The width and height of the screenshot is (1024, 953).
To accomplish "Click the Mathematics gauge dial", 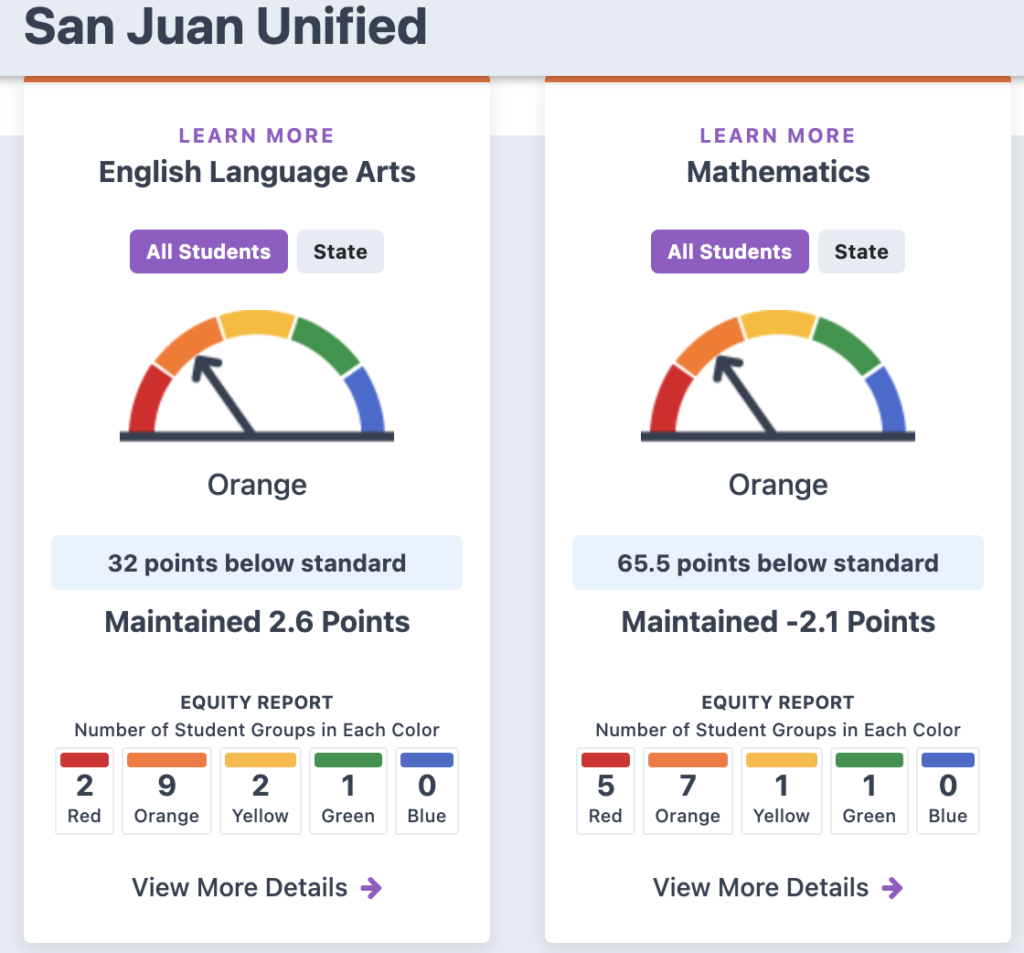I will [778, 376].
